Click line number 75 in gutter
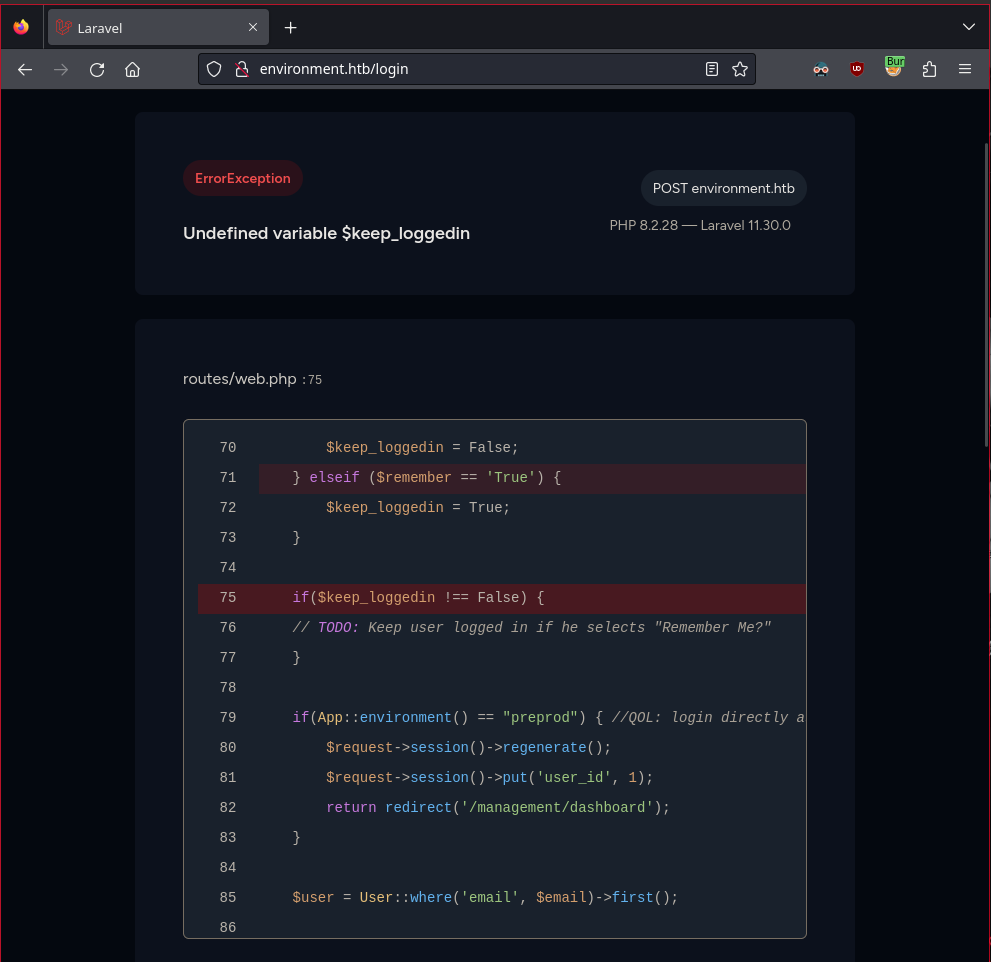This screenshot has width=991, height=962. [x=228, y=598]
